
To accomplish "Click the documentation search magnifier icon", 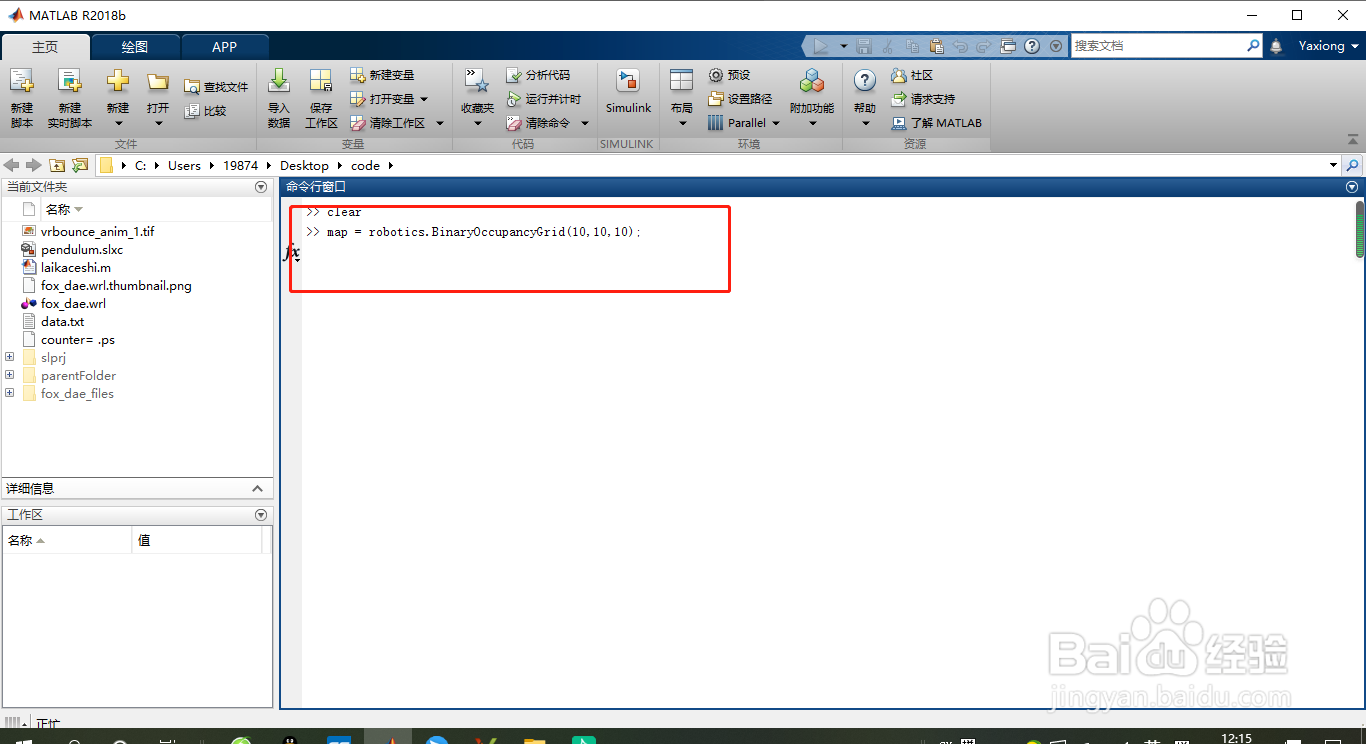I will click(1253, 46).
